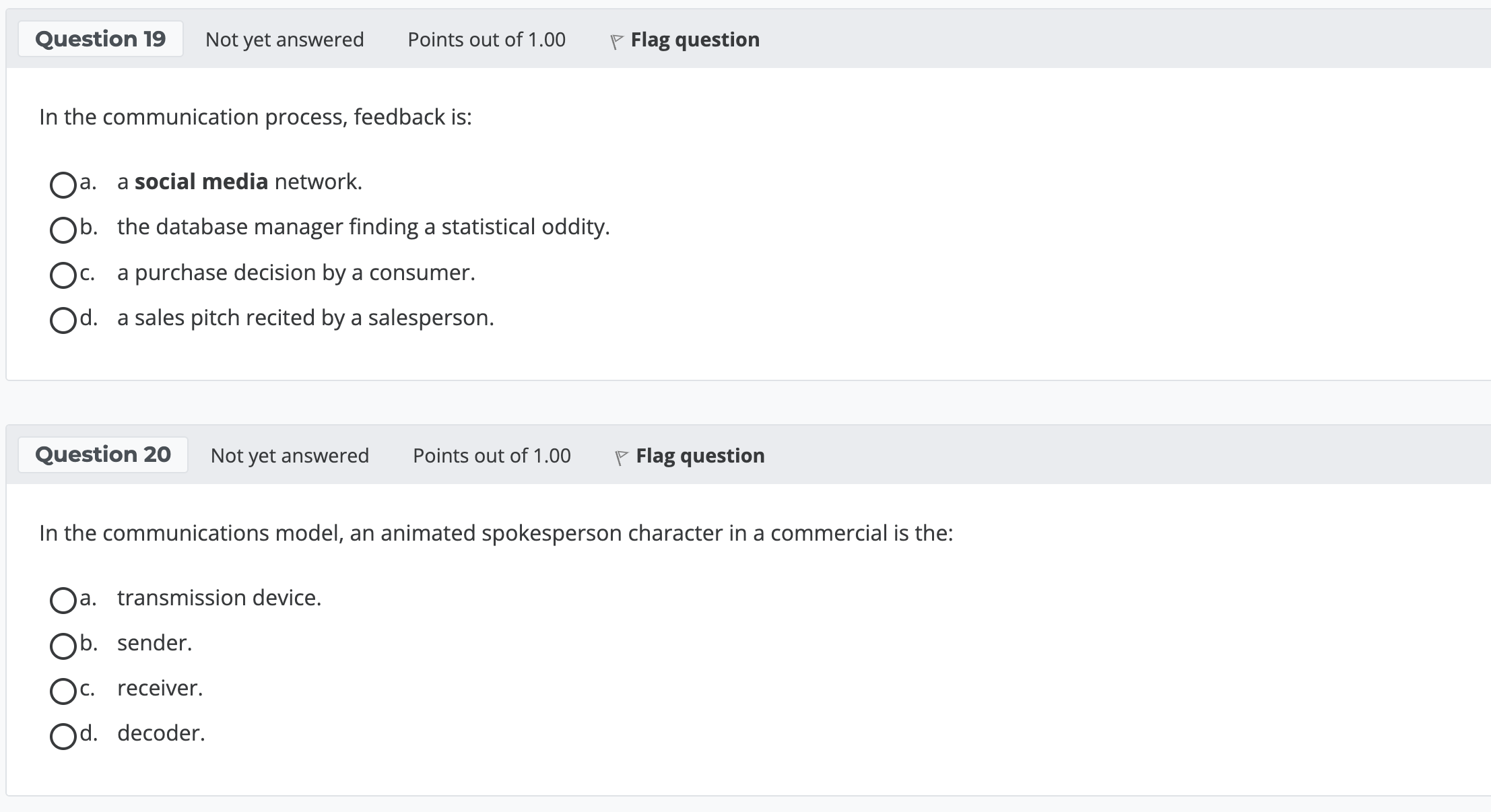Flag Question 19 for review
Viewport: 1491px width, 812px height.
694,40
